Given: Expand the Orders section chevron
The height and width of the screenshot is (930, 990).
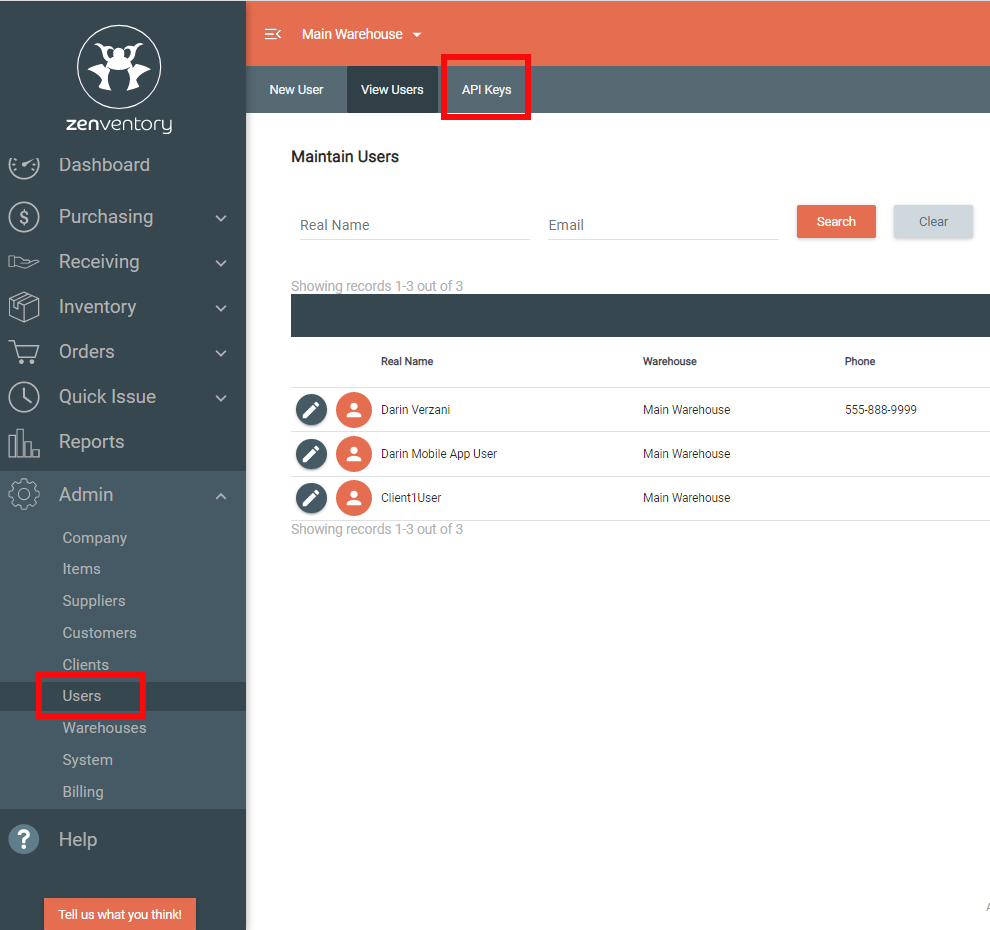Looking at the screenshot, I should click(220, 351).
